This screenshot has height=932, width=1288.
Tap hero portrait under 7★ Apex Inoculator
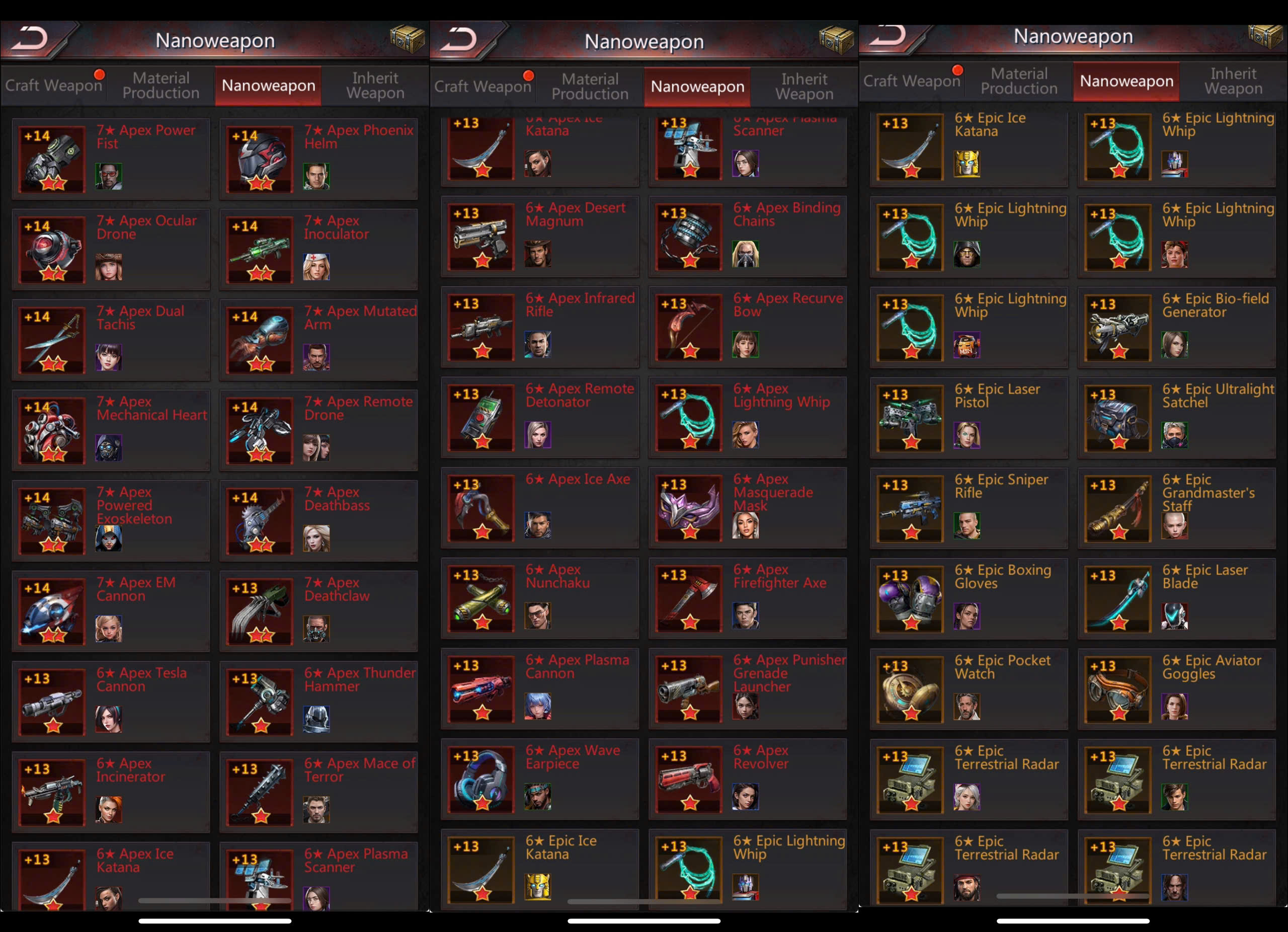tap(316, 267)
